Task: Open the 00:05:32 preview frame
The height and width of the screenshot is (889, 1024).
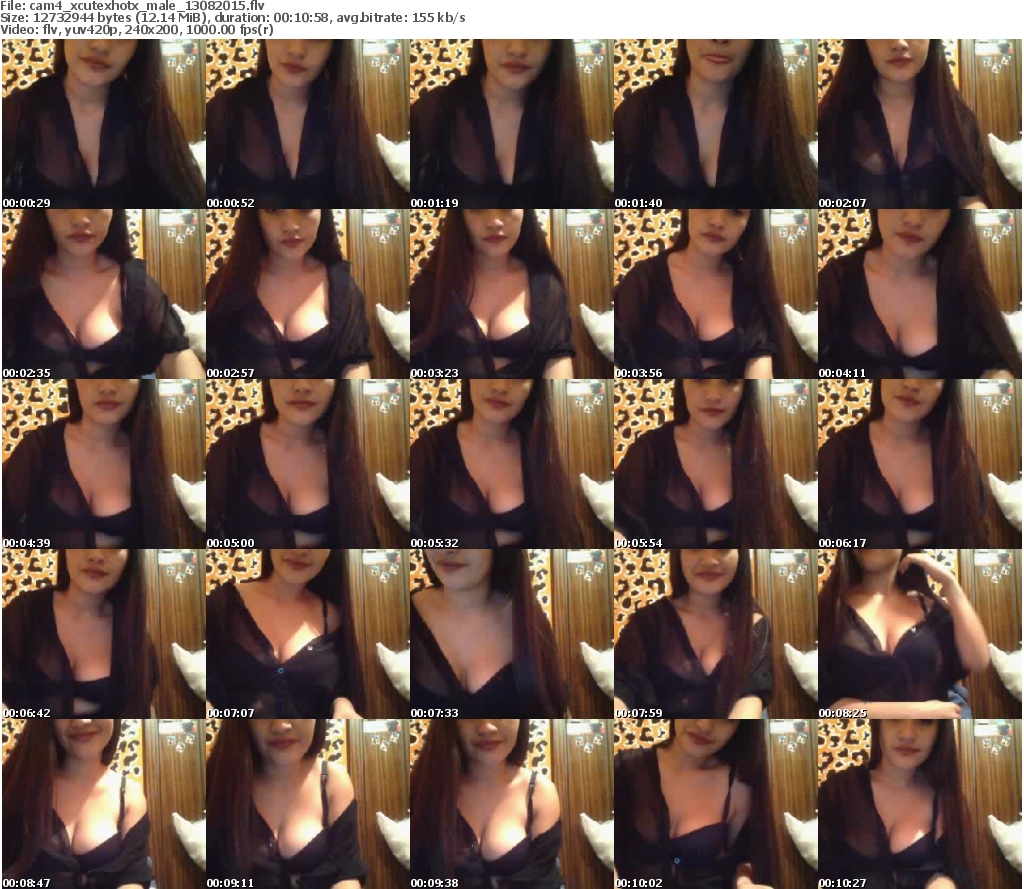Action: pyautogui.click(x=511, y=464)
